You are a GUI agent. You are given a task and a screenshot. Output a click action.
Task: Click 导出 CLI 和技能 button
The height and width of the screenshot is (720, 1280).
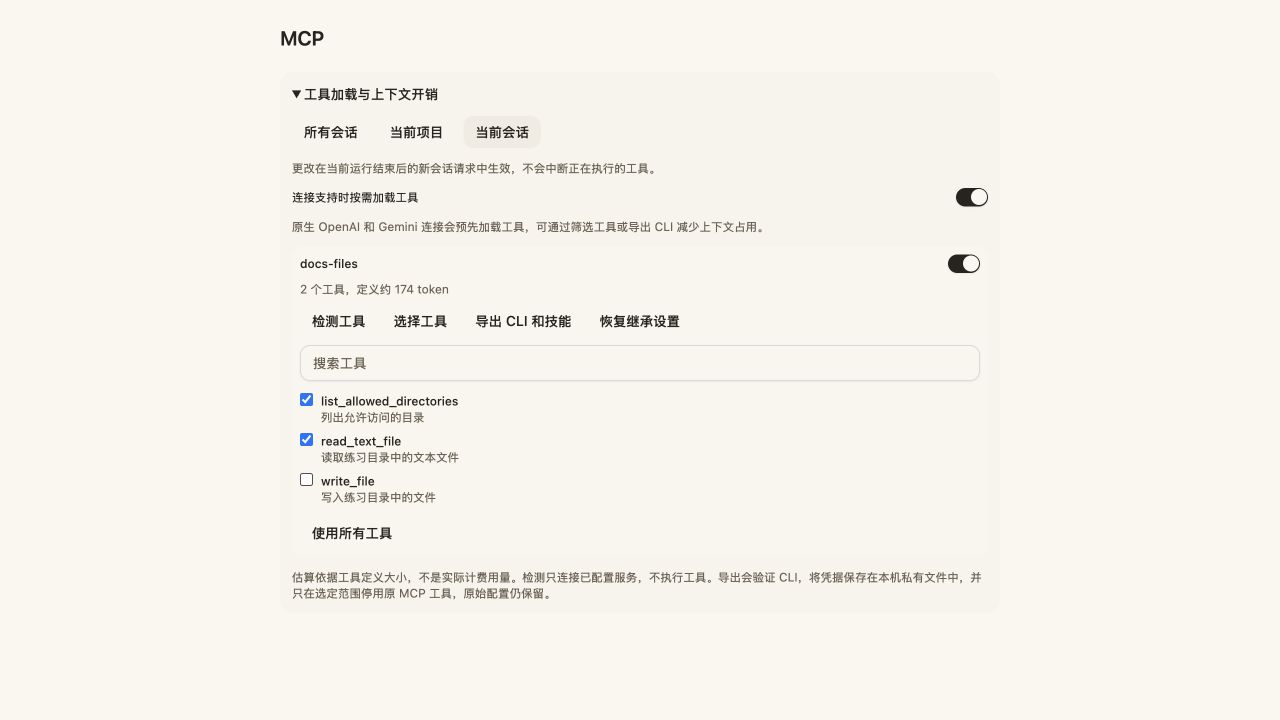pyautogui.click(x=523, y=321)
